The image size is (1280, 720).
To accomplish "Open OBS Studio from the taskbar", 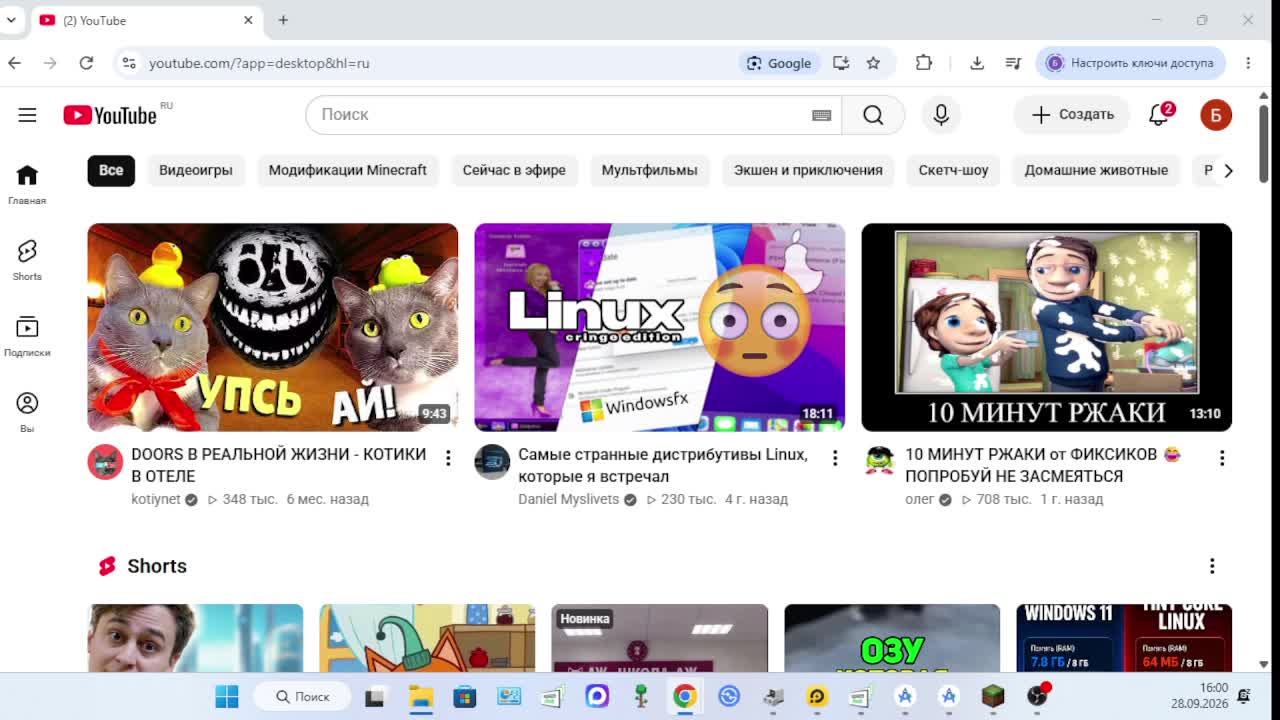I will pyautogui.click(x=1037, y=696).
